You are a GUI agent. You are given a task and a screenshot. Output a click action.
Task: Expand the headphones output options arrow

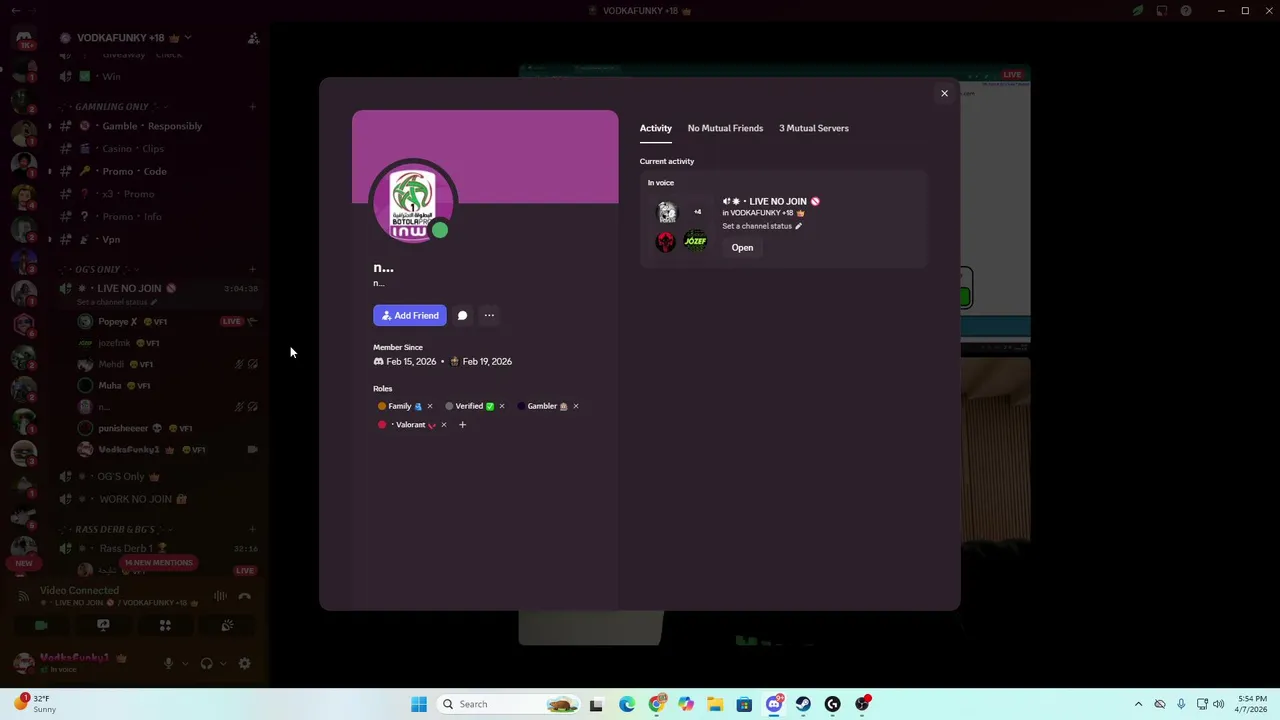(222, 663)
